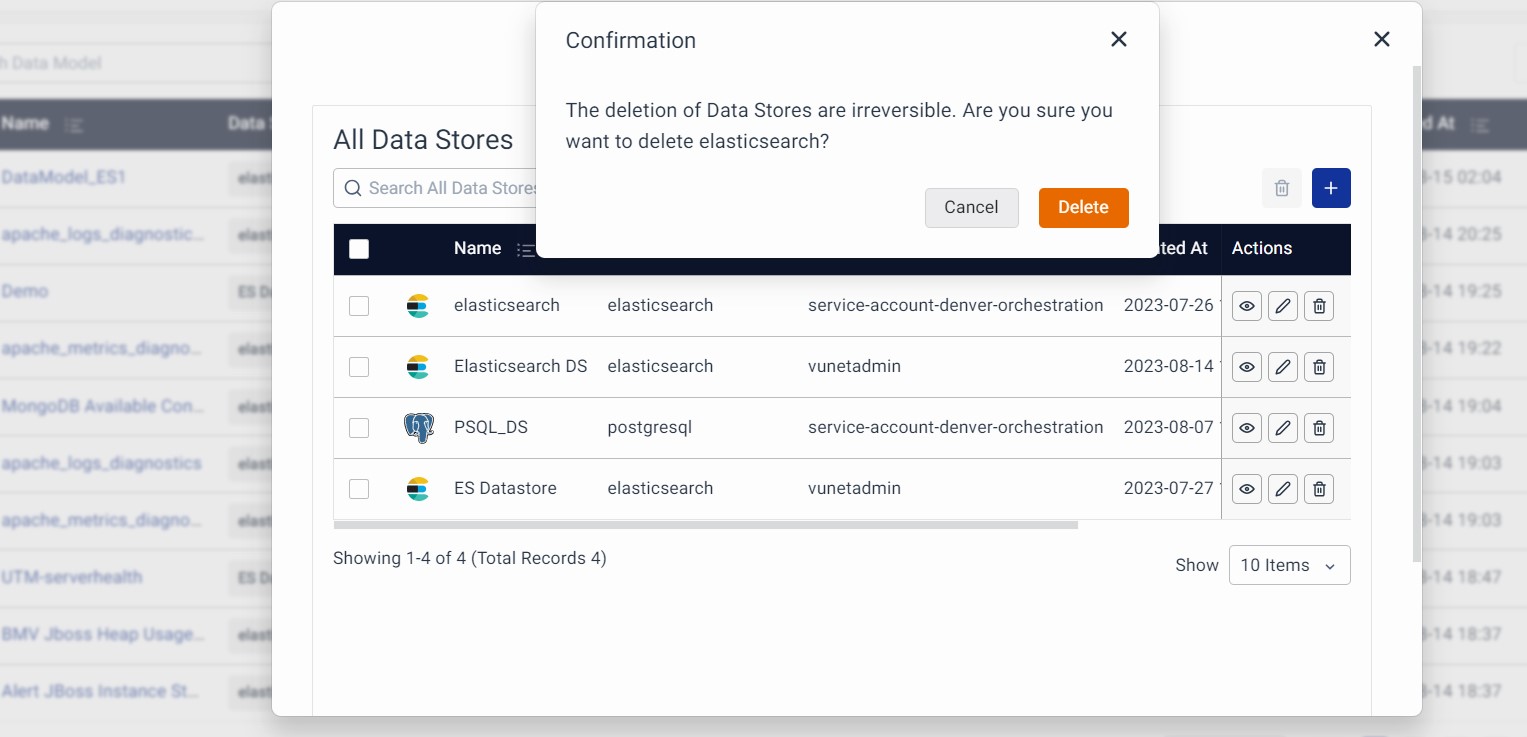This screenshot has height=737, width=1527.
Task: Click the edit pencil icon for elasticsearch row
Action: (x=1283, y=306)
